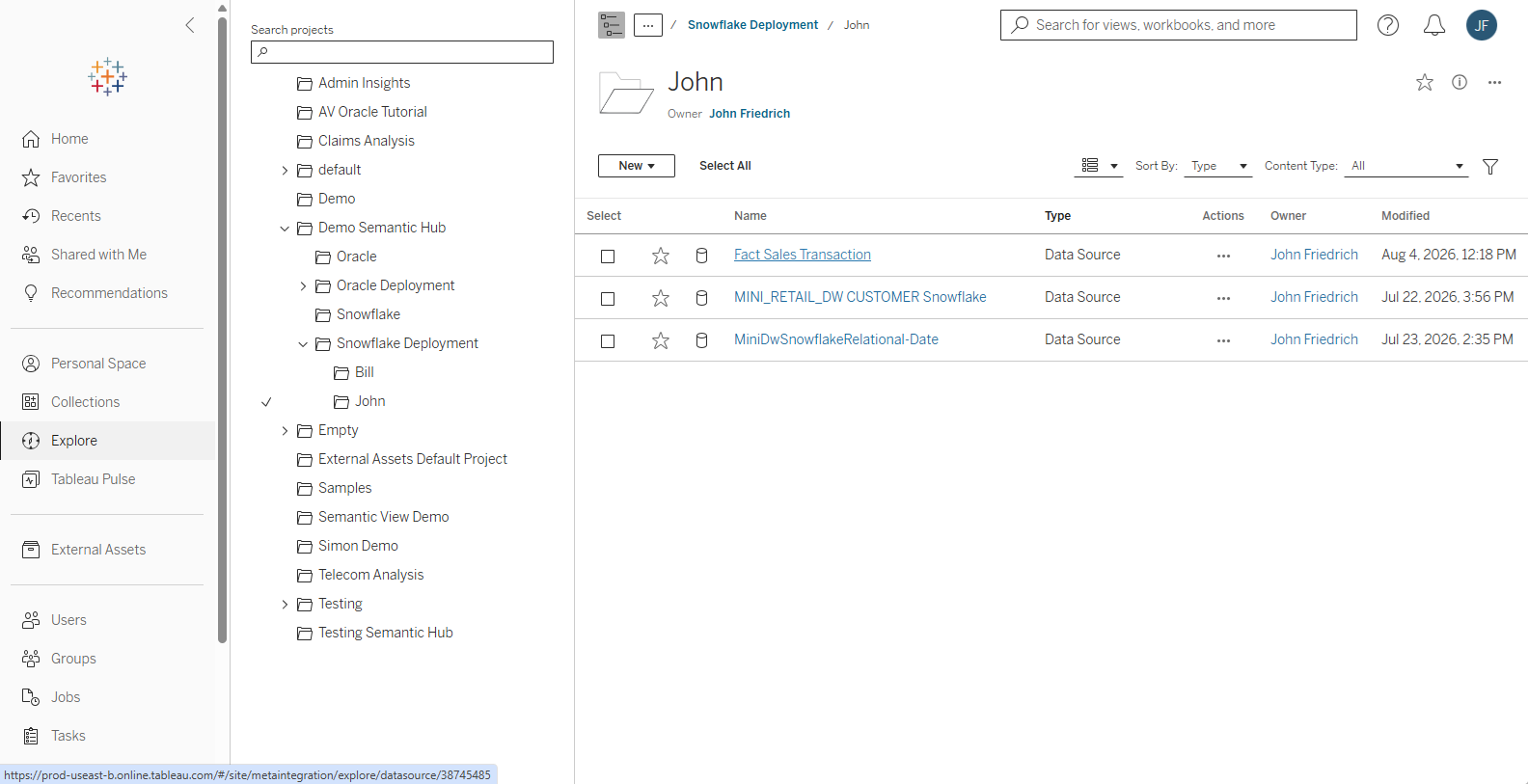Expand the Testing project
This screenshot has height=784, width=1528.
click(x=285, y=605)
